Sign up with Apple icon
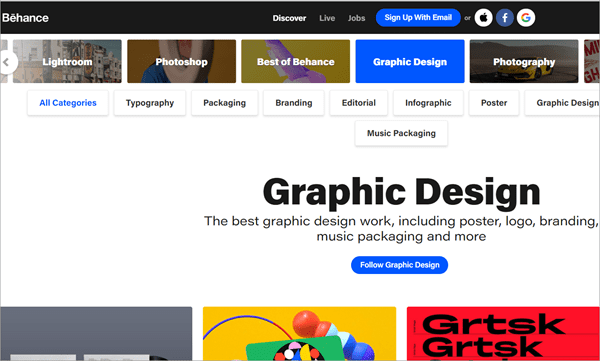Viewport: 600px width, 361px height. [x=484, y=18]
